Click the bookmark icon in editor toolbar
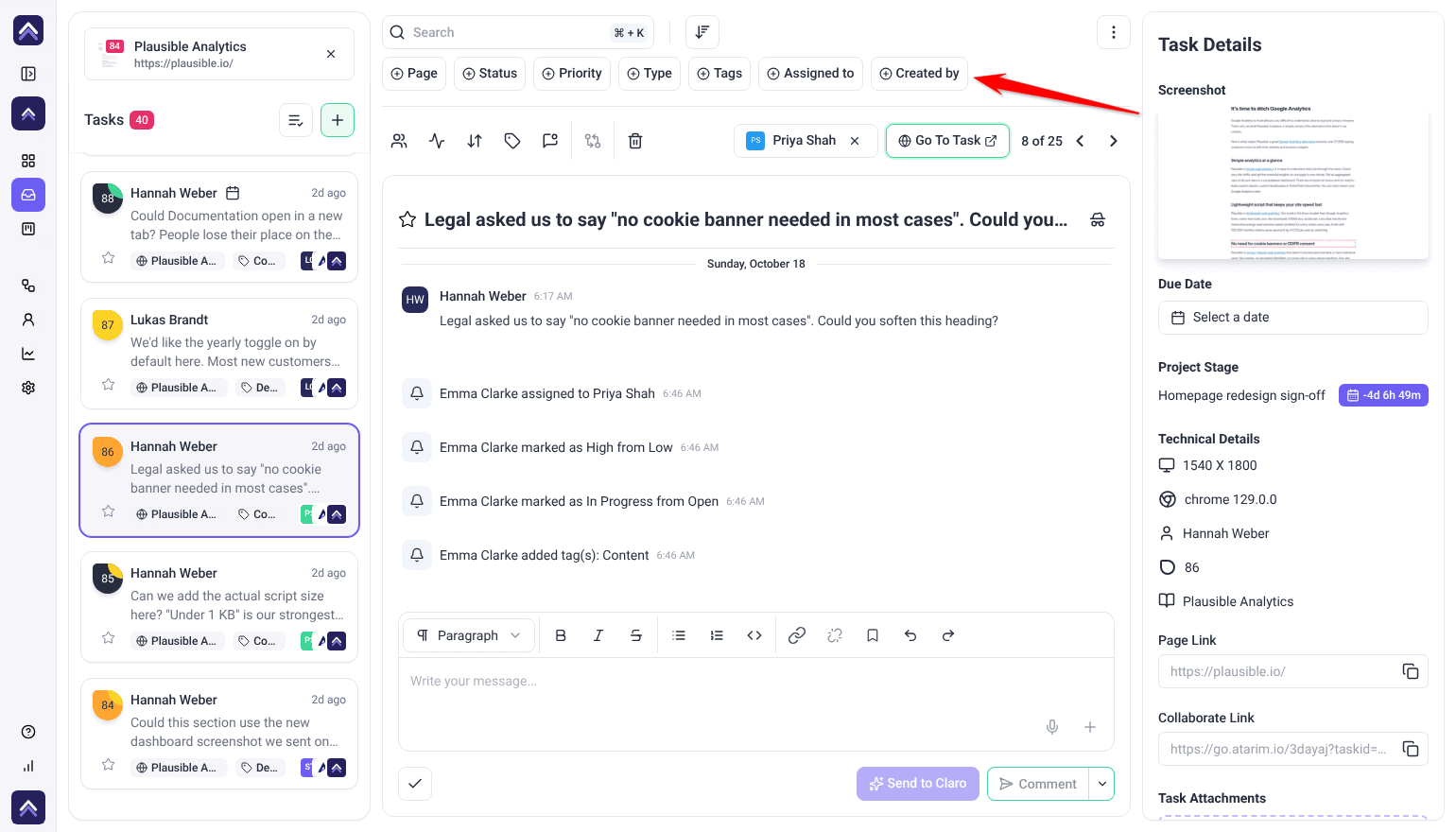The width and height of the screenshot is (1456, 832). 873,635
